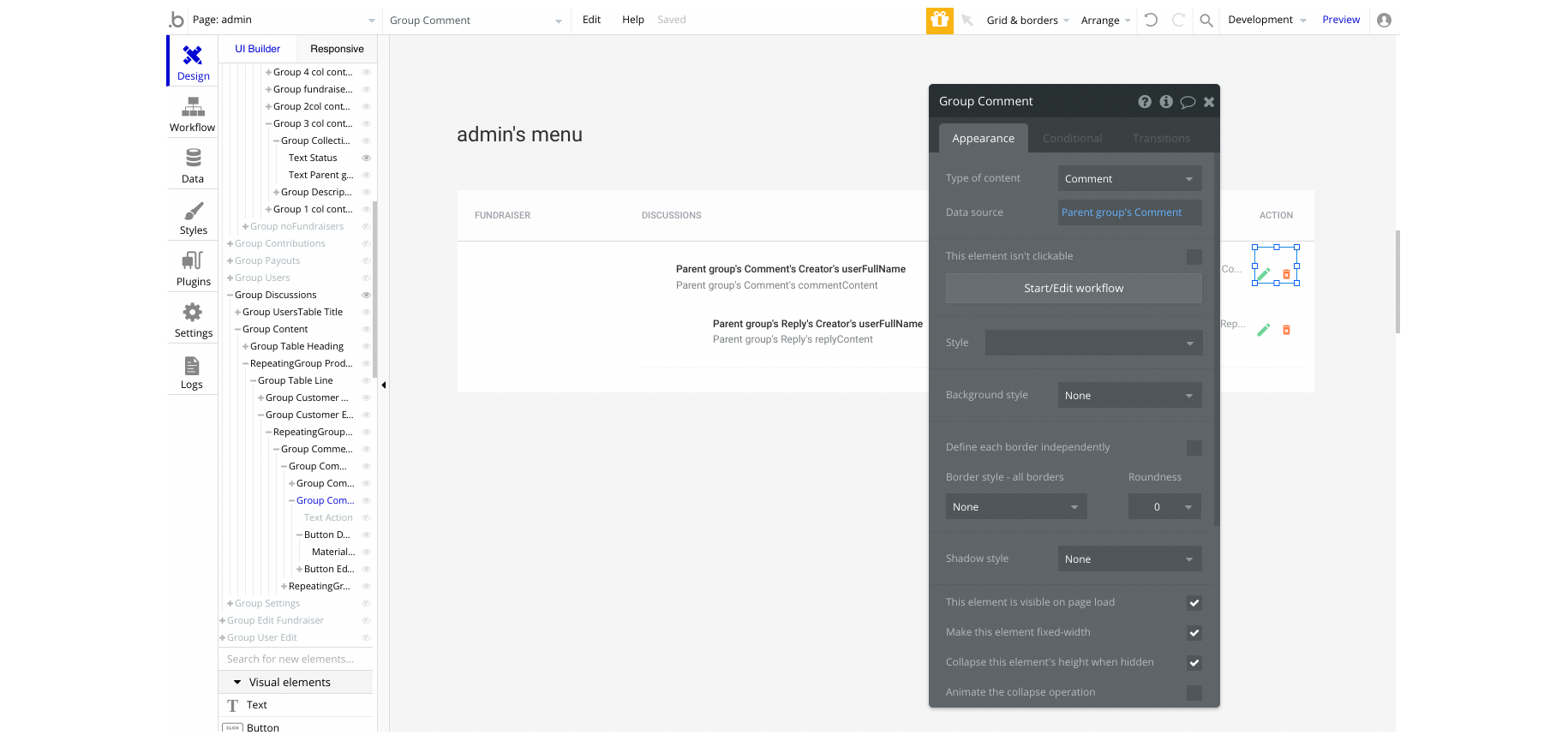Toggle visibility eye for Group Discussions
Screen dimensions: 1568x735
[366, 295]
